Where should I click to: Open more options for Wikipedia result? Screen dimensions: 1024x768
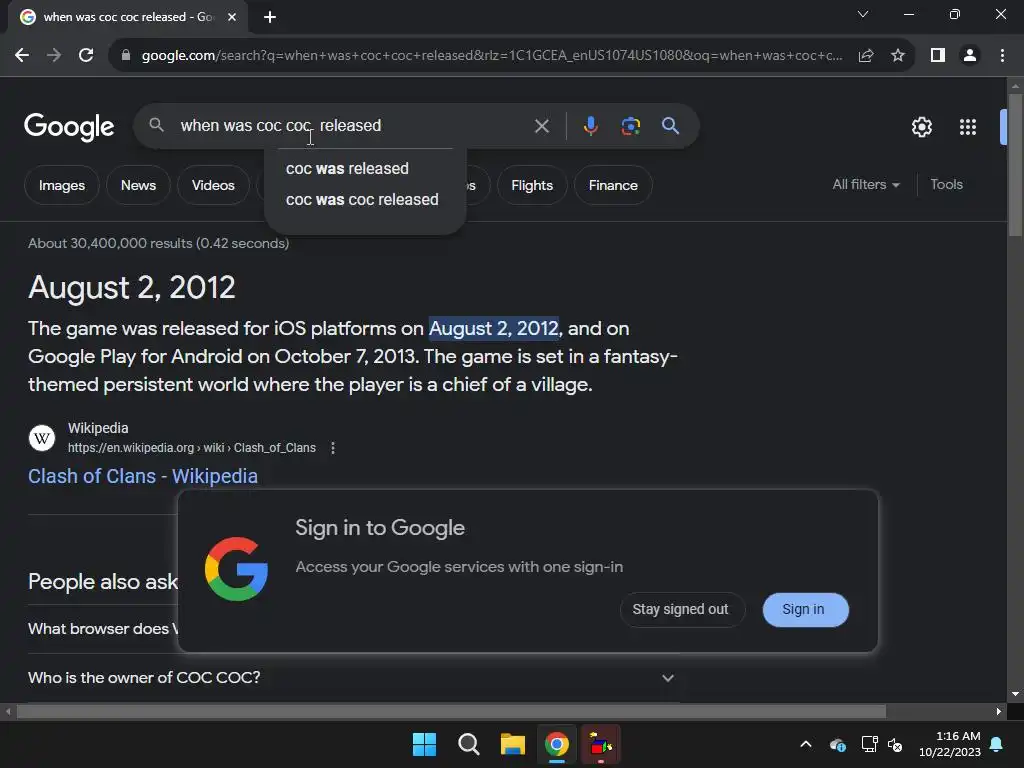pyautogui.click(x=333, y=448)
